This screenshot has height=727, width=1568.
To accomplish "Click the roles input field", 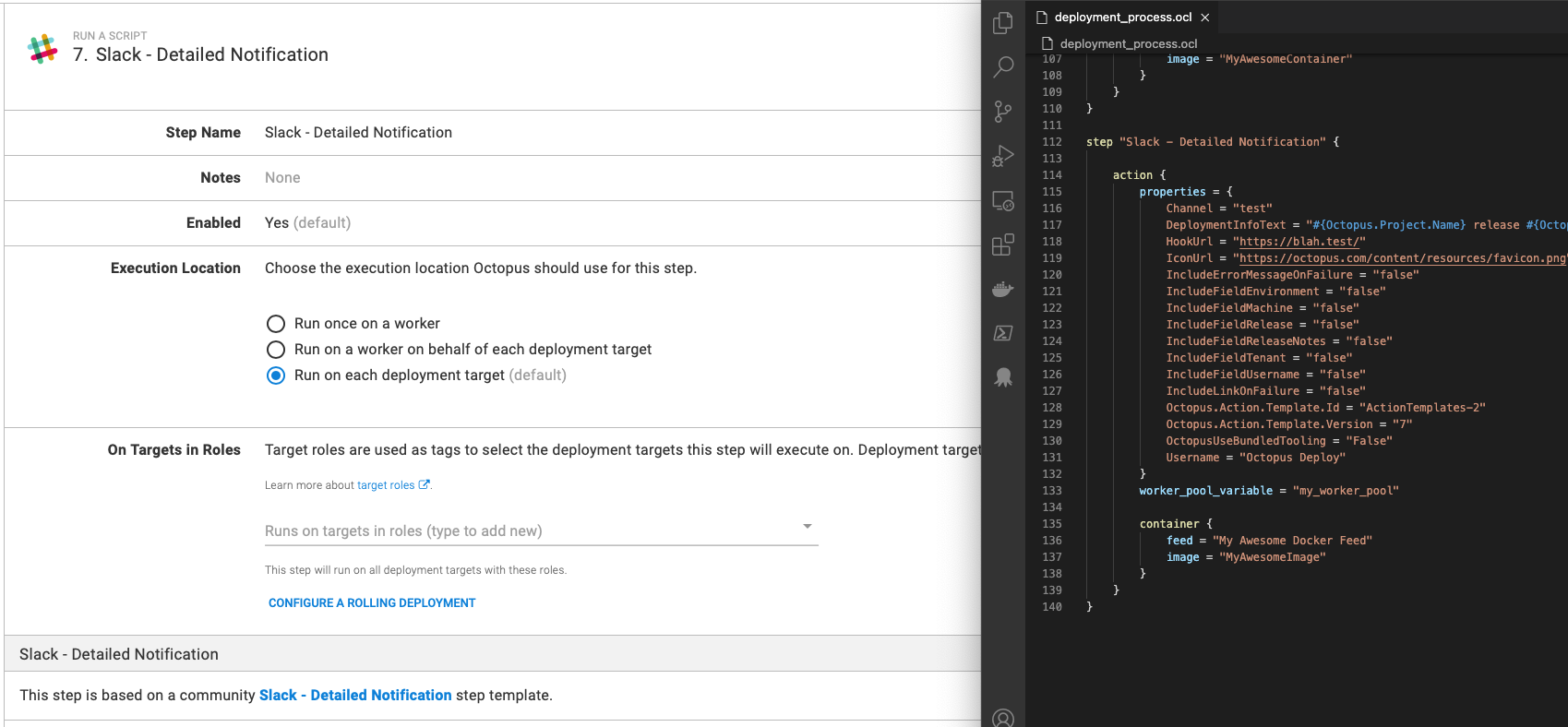I will [x=542, y=530].
